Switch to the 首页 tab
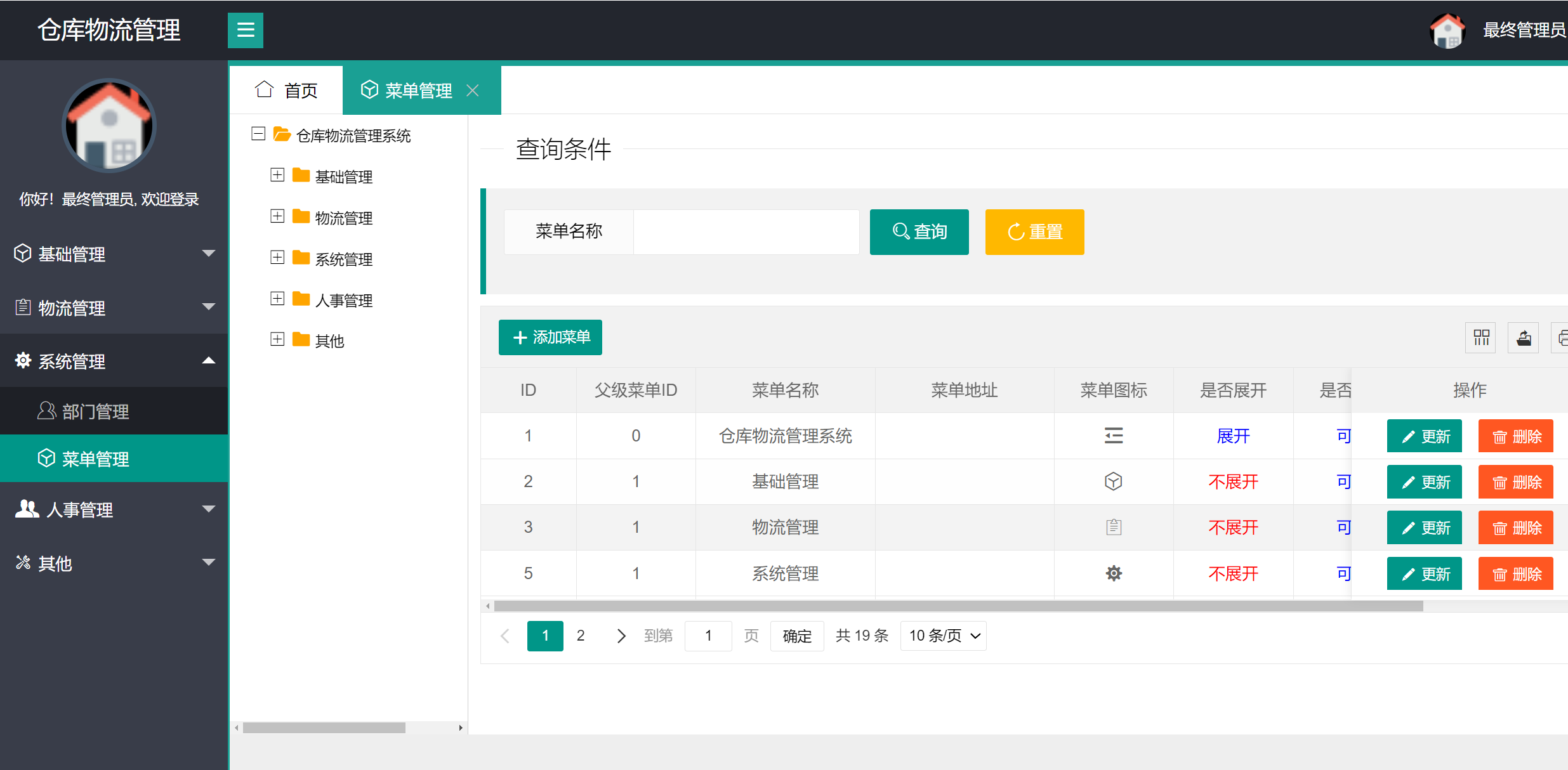The height and width of the screenshot is (770, 1568). [x=286, y=90]
